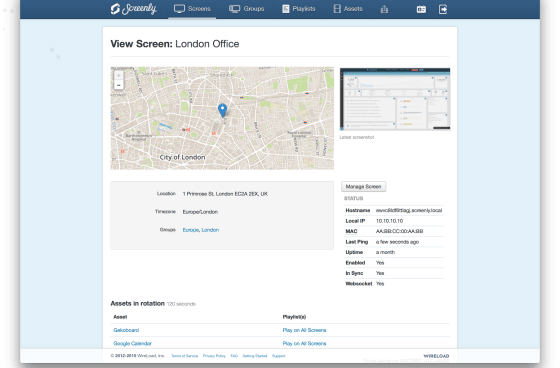Open Privacy Policy footer link

pos(214,356)
